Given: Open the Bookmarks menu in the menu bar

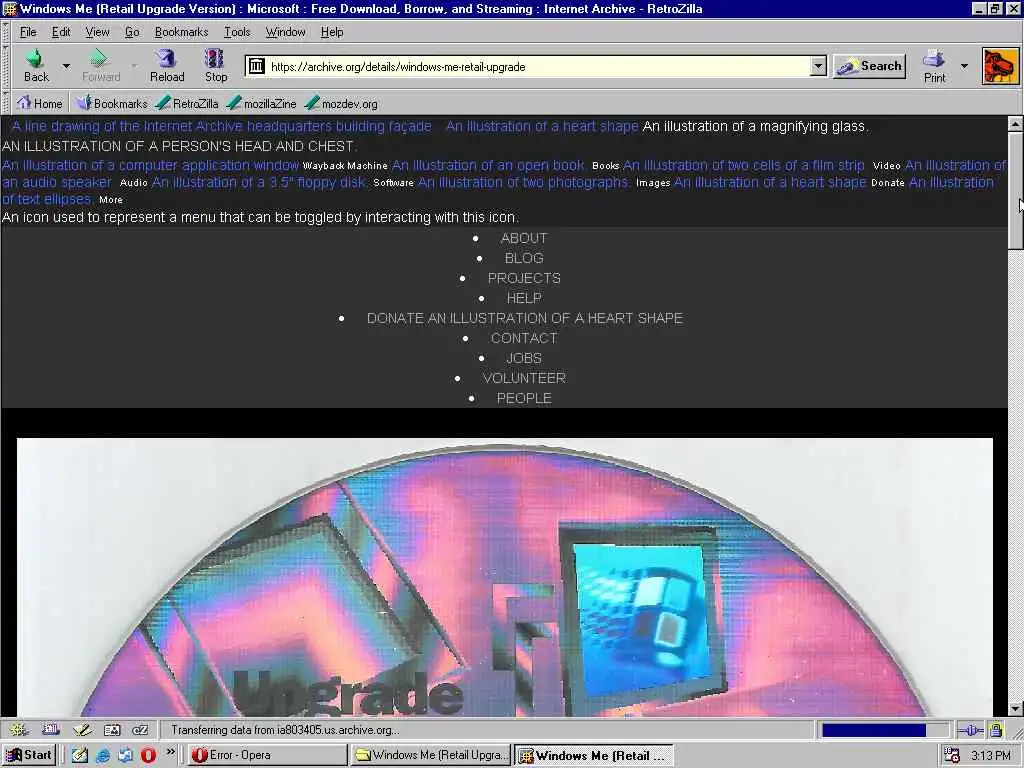Looking at the screenshot, I should click(181, 32).
